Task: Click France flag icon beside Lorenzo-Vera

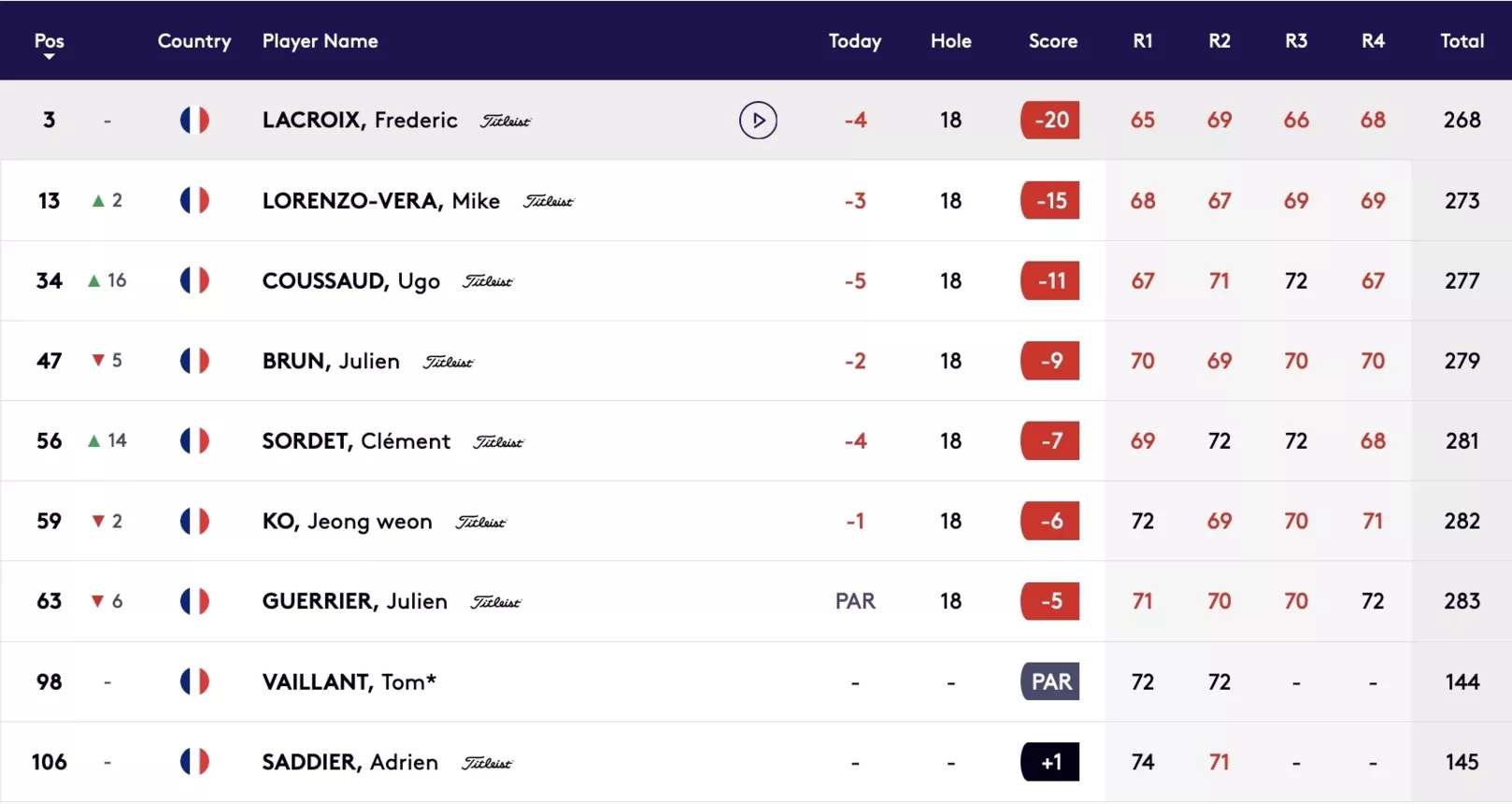Action: (x=194, y=200)
